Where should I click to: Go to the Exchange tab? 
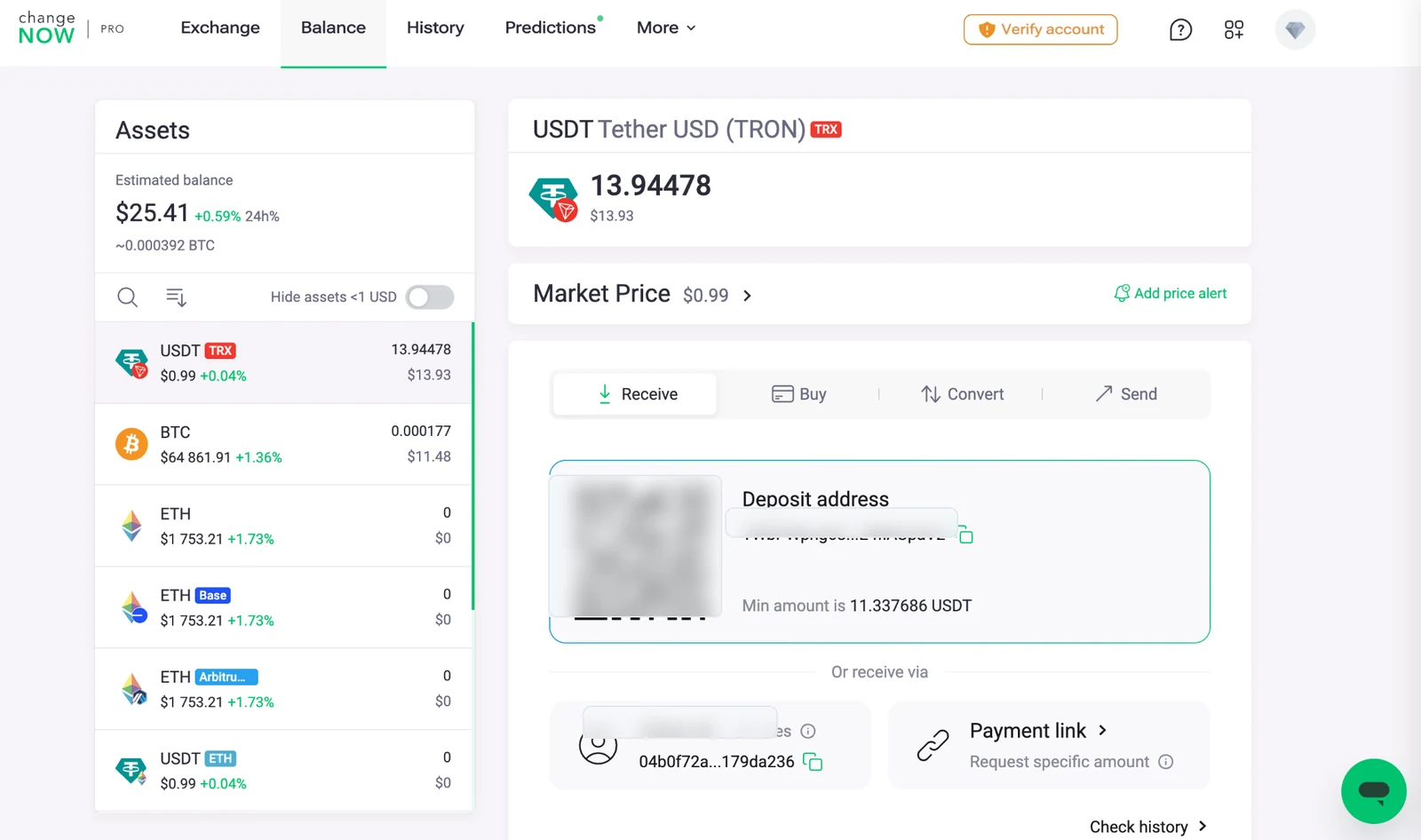click(220, 28)
